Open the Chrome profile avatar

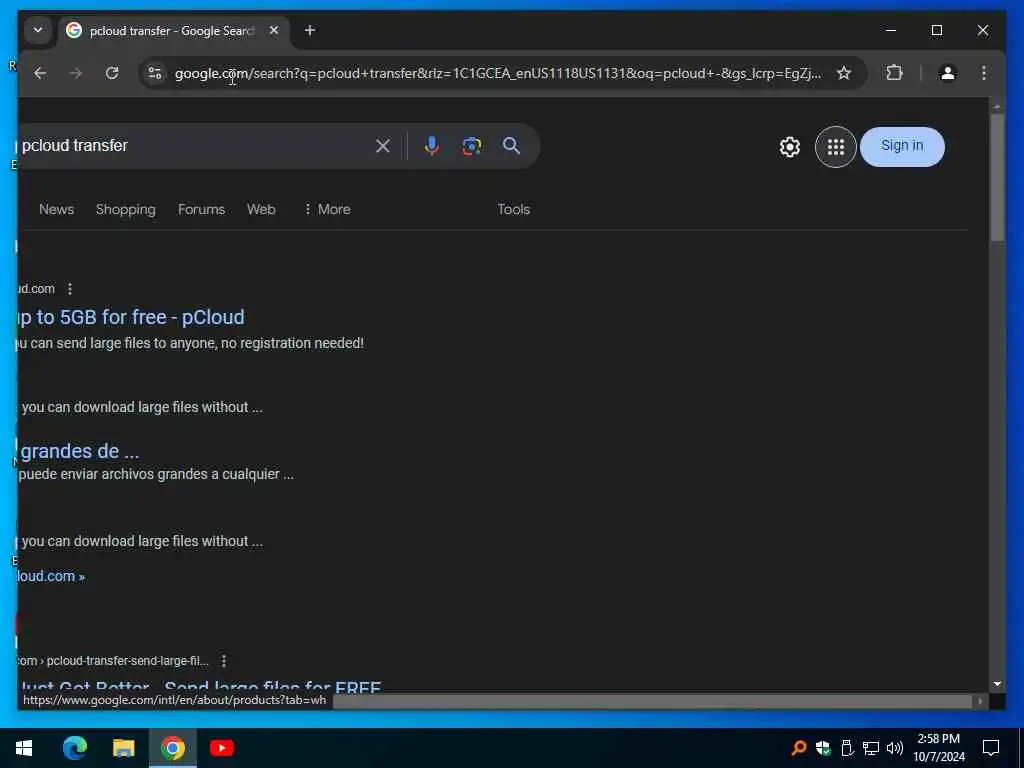coord(948,73)
